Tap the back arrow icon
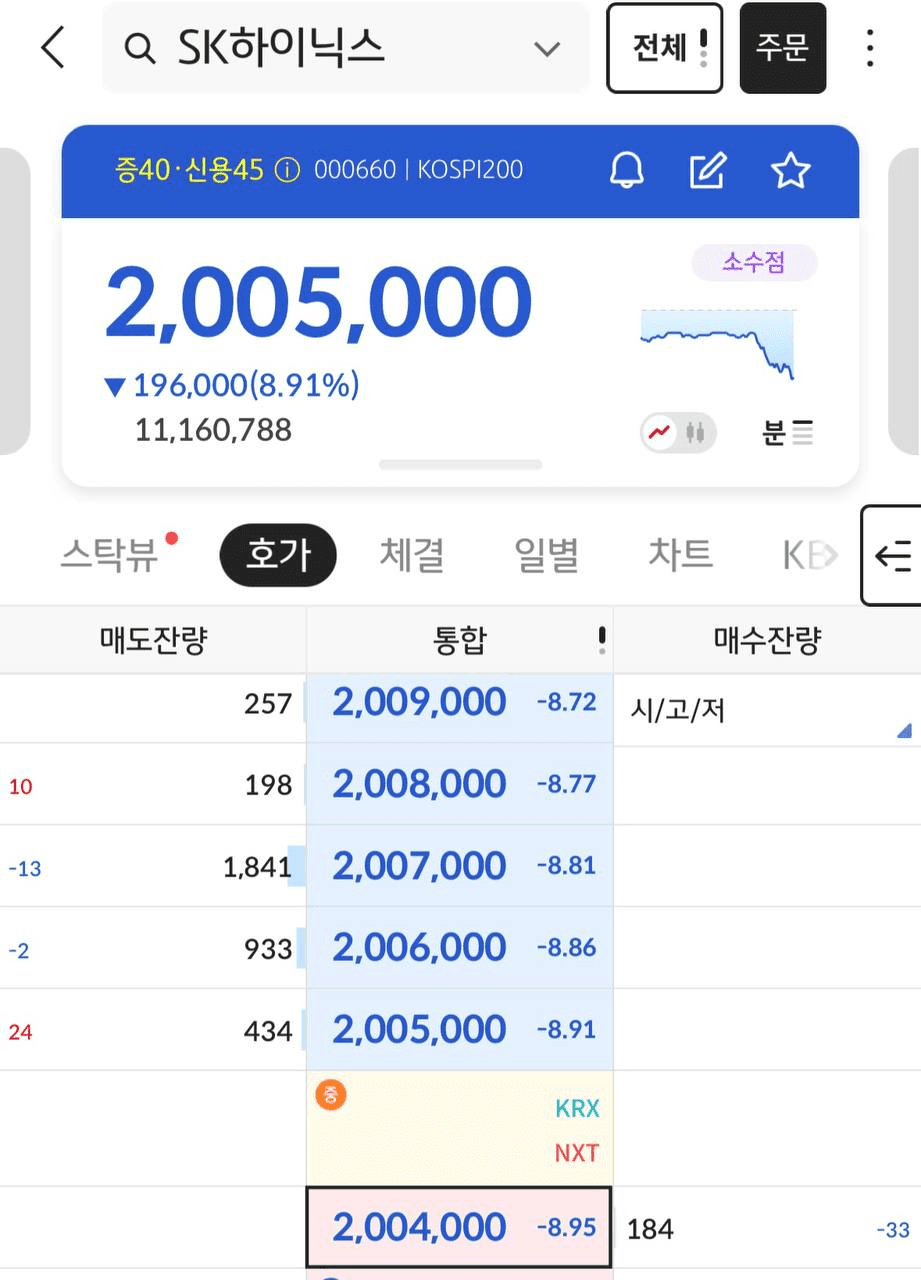 [53, 47]
